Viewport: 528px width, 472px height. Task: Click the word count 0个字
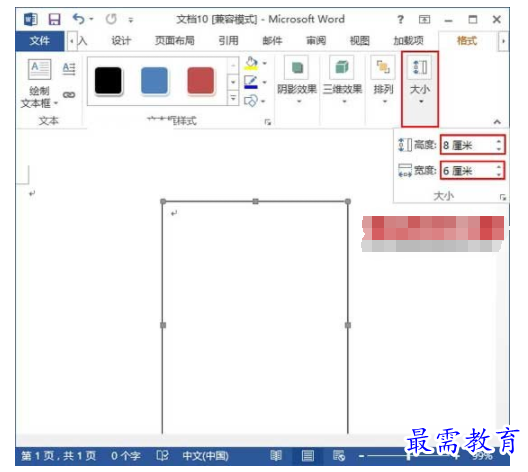point(125,456)
